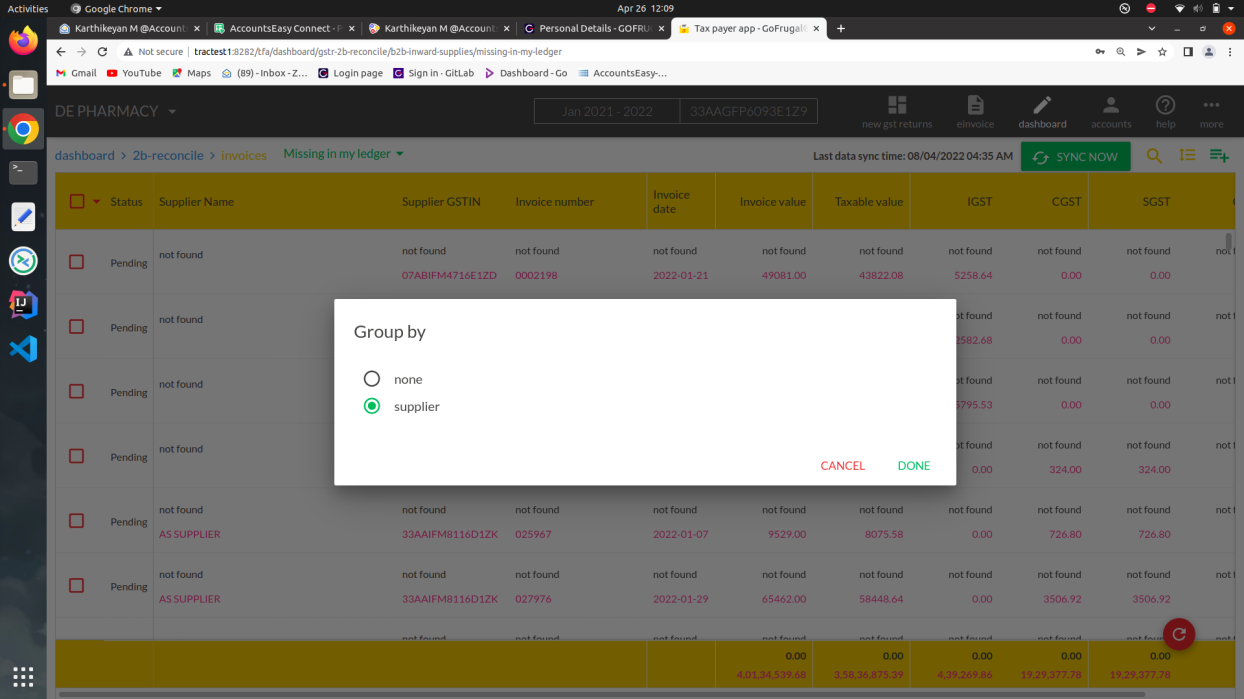Image resolution: width=1244 pixels, height=699 pixels.
Task: Open the Sign in - GitLab bookmark
Action: 433,73
